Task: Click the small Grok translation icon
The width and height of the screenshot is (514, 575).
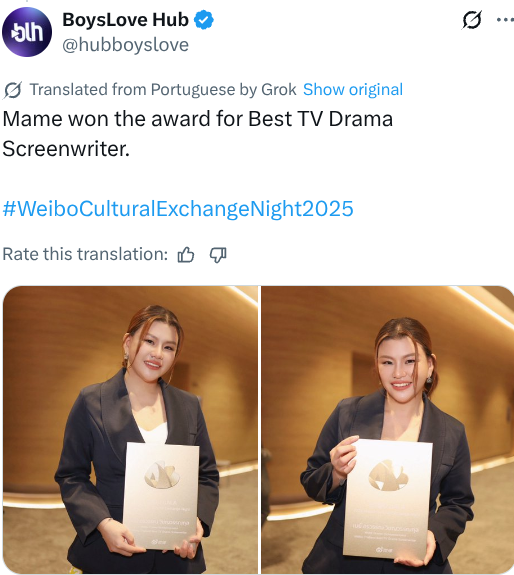Action: point(12,90)
